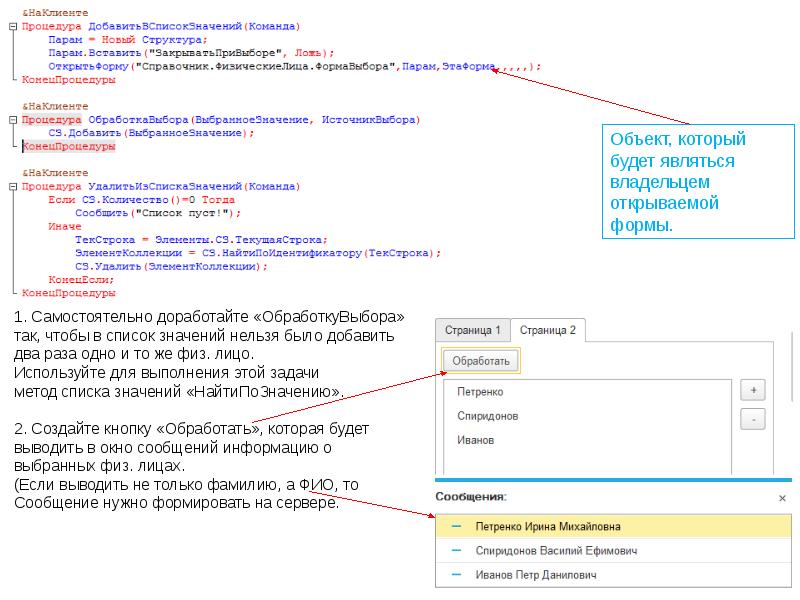This screenshot has width=800, height=600.
Task: Click the plus button beside the list
Action: (752, 390)
